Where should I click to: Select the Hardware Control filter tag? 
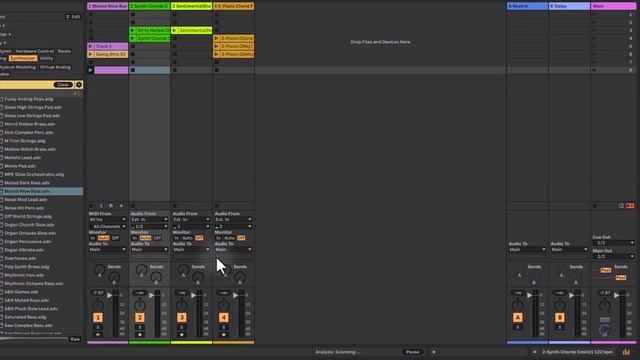point(35,51)
